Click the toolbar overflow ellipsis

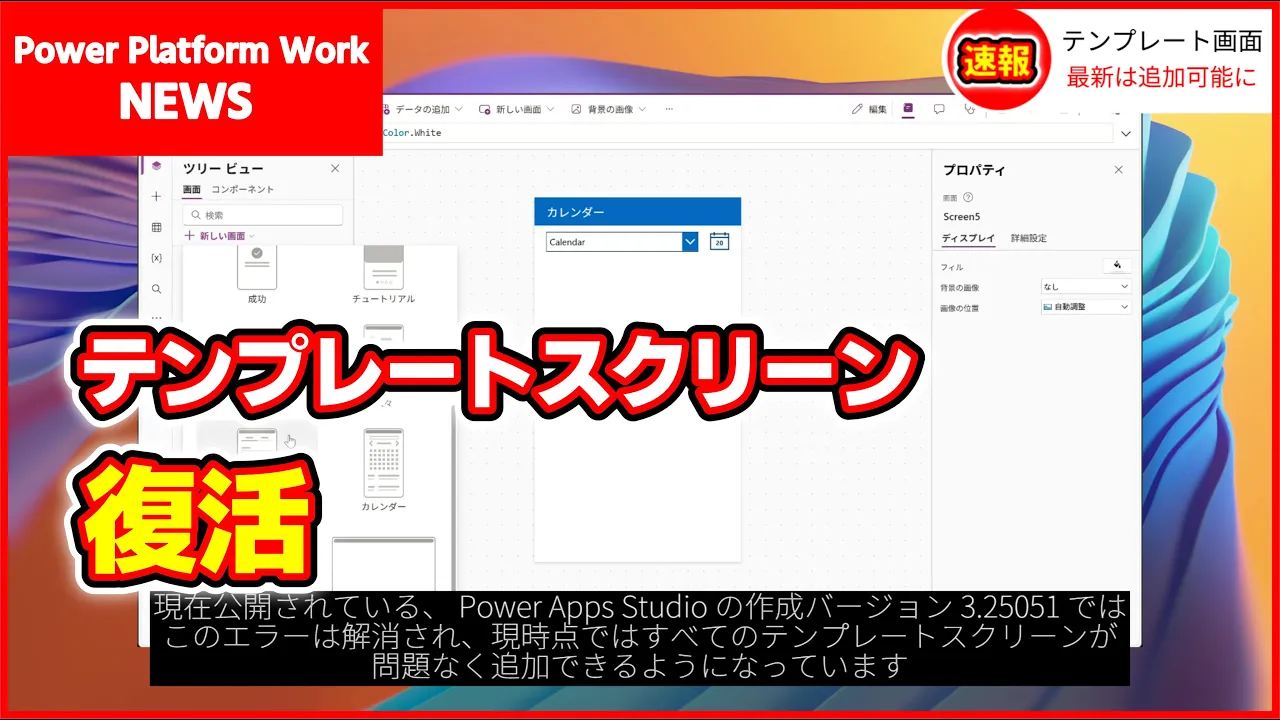tap(669, 109)
